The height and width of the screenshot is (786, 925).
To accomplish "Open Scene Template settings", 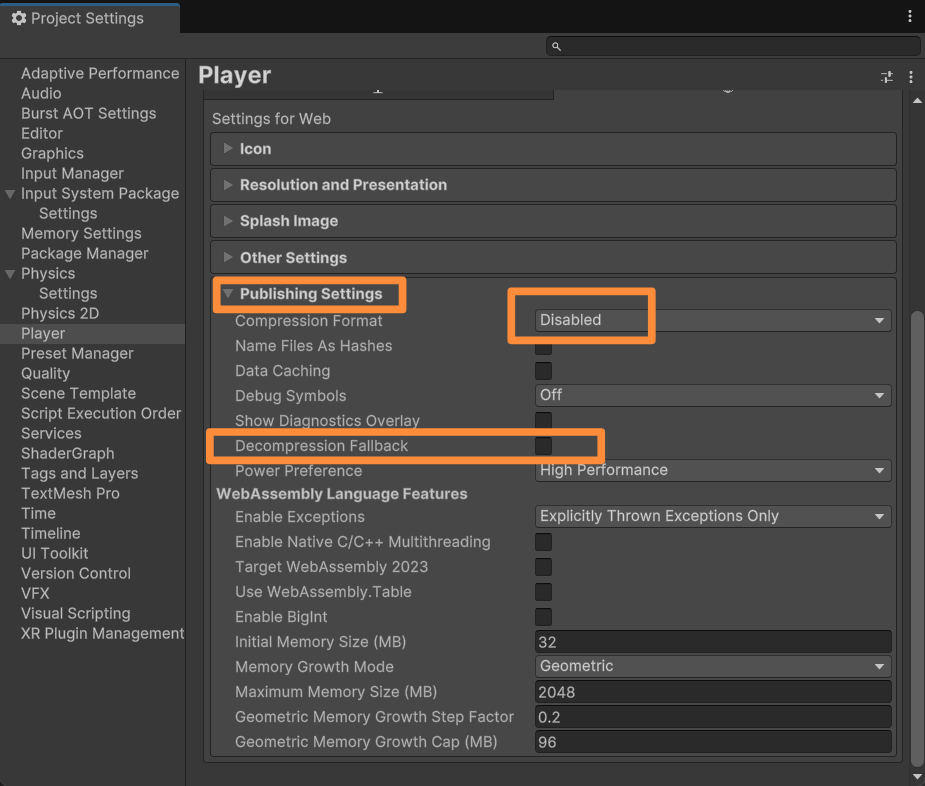I will pyautogui.click(x=78, y=394).
